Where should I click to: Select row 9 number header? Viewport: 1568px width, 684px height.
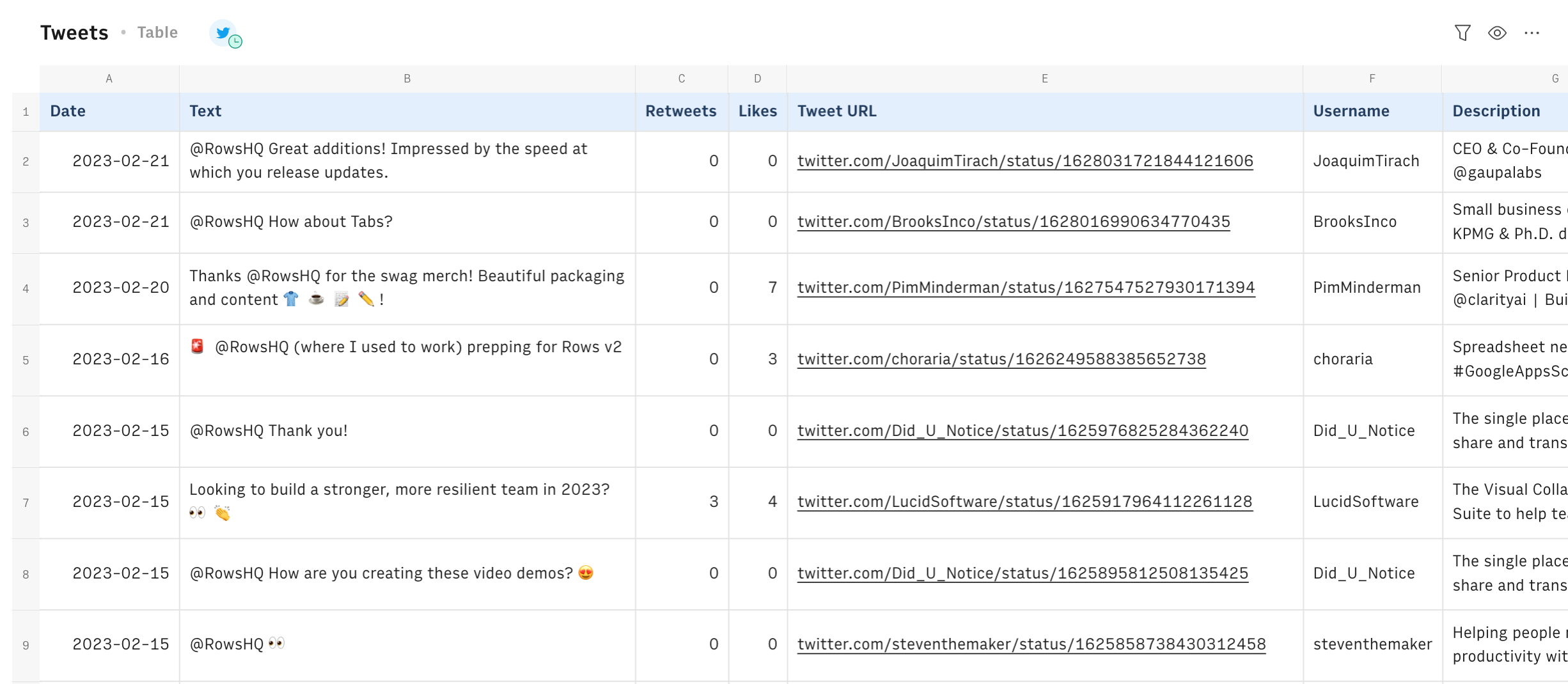point(26,646)
